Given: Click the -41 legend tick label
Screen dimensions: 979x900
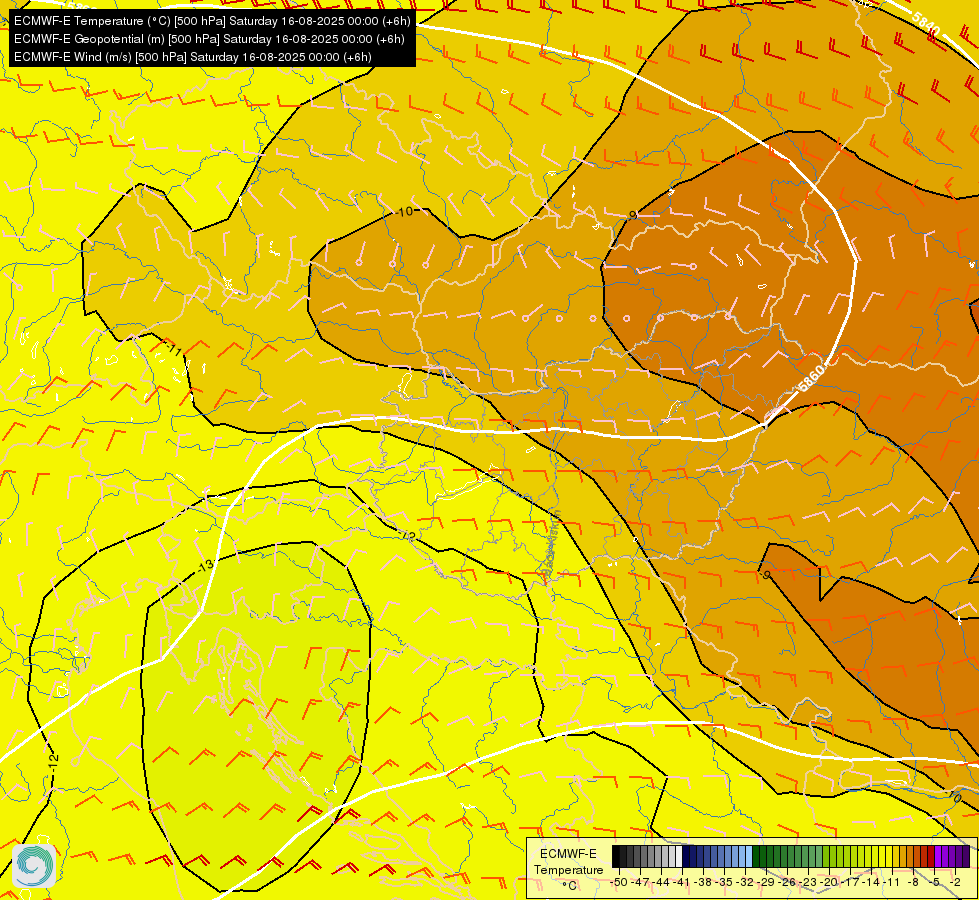Looking at the screenshot, I should tap(682, 882).
